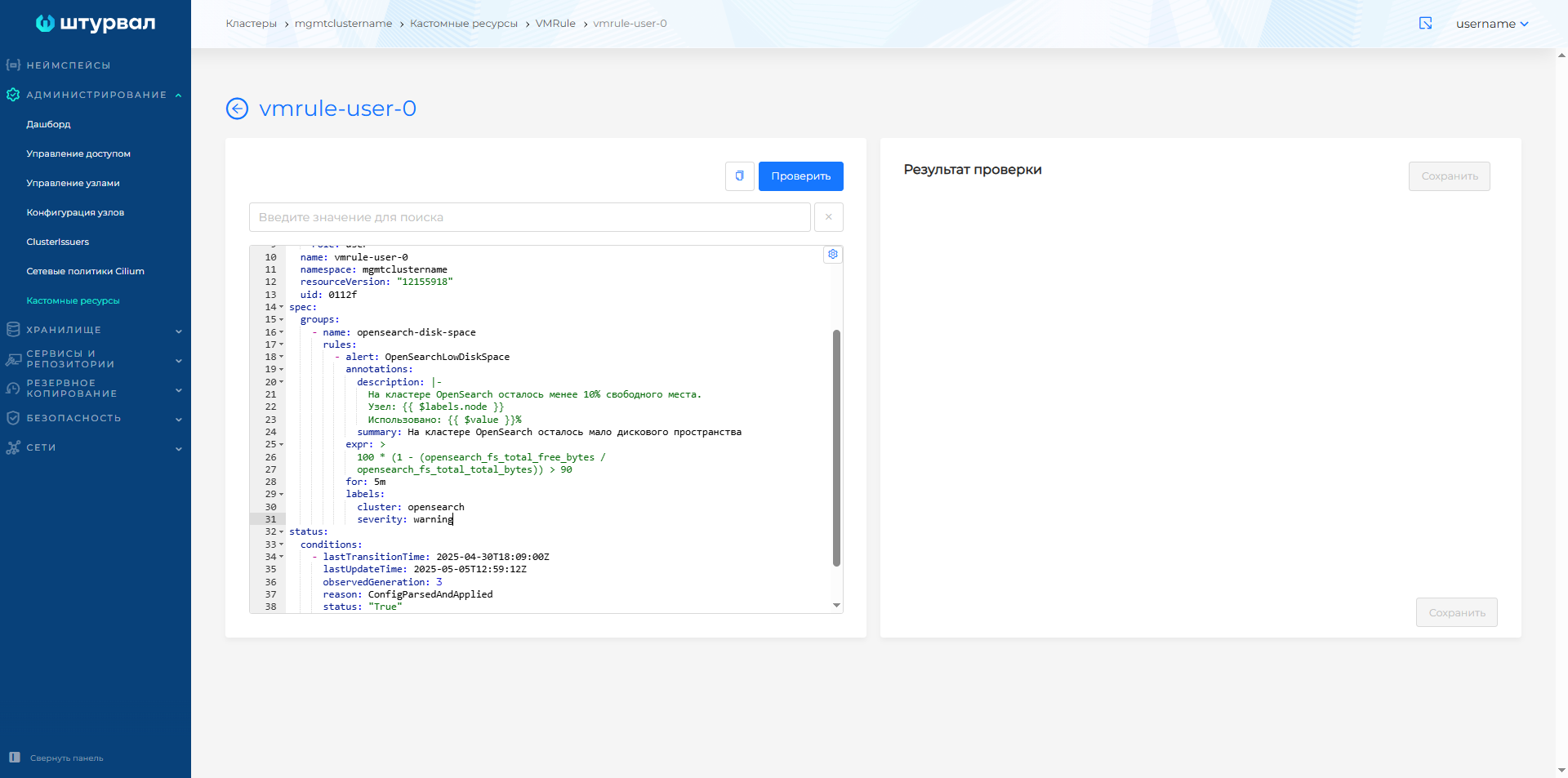Open Сетевые политики Cilium menu item
This screenshot has height=778, width=1568.
pyautogui.click(x=85, y=271)
